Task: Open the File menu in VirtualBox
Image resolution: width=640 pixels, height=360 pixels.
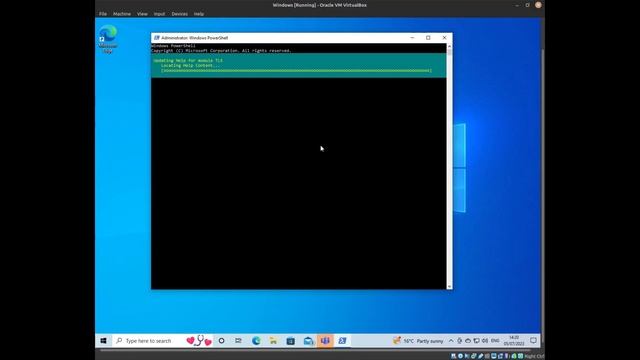Action: pos(103,14)
